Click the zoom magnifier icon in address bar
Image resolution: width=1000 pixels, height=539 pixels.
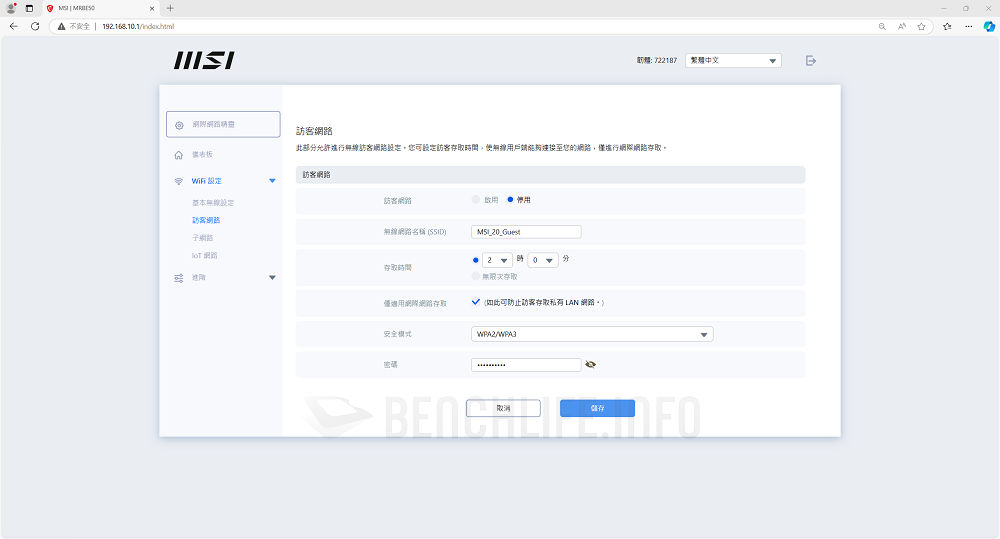pyautogui.click(x=882, y=26)
